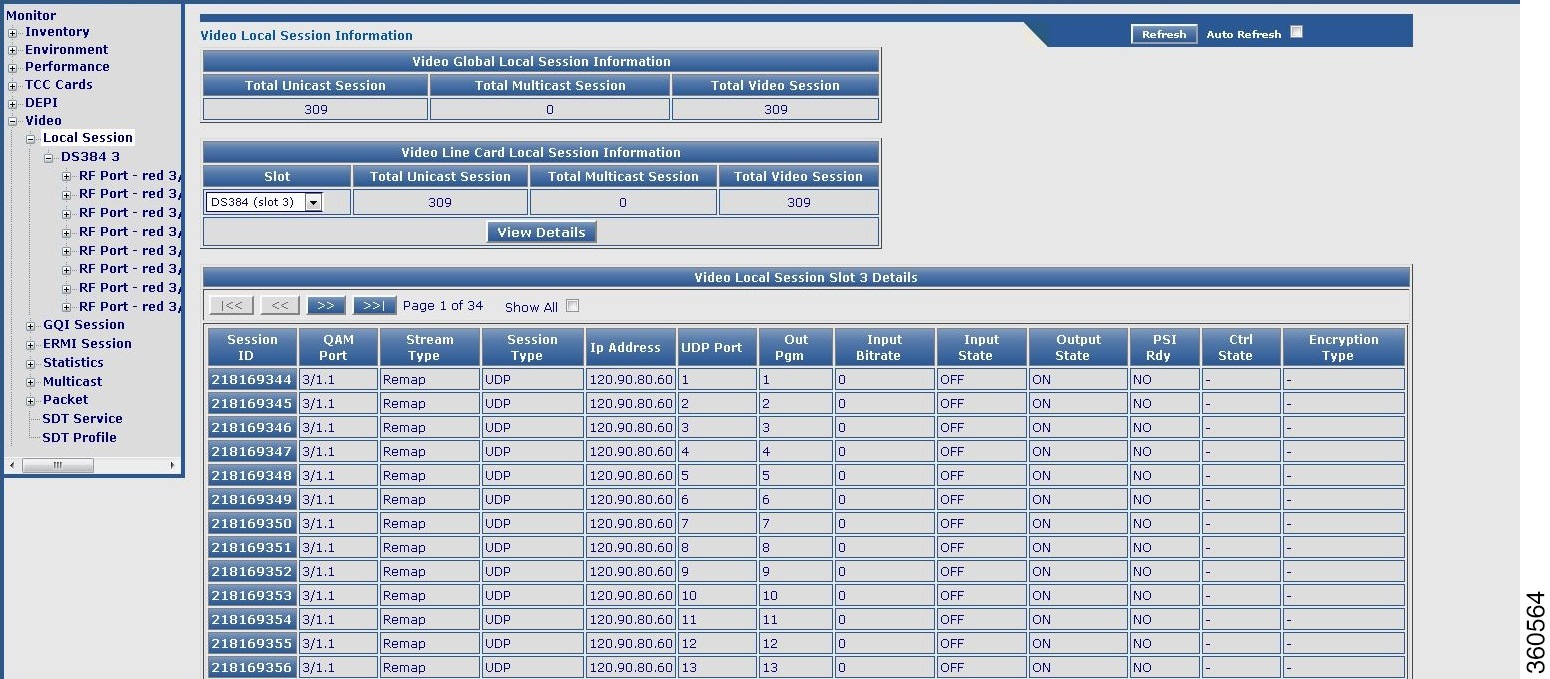The height and width of the screenshot is (679, 1550).
Task: Click the Output State column header
Action: (x=1078, y=347)
